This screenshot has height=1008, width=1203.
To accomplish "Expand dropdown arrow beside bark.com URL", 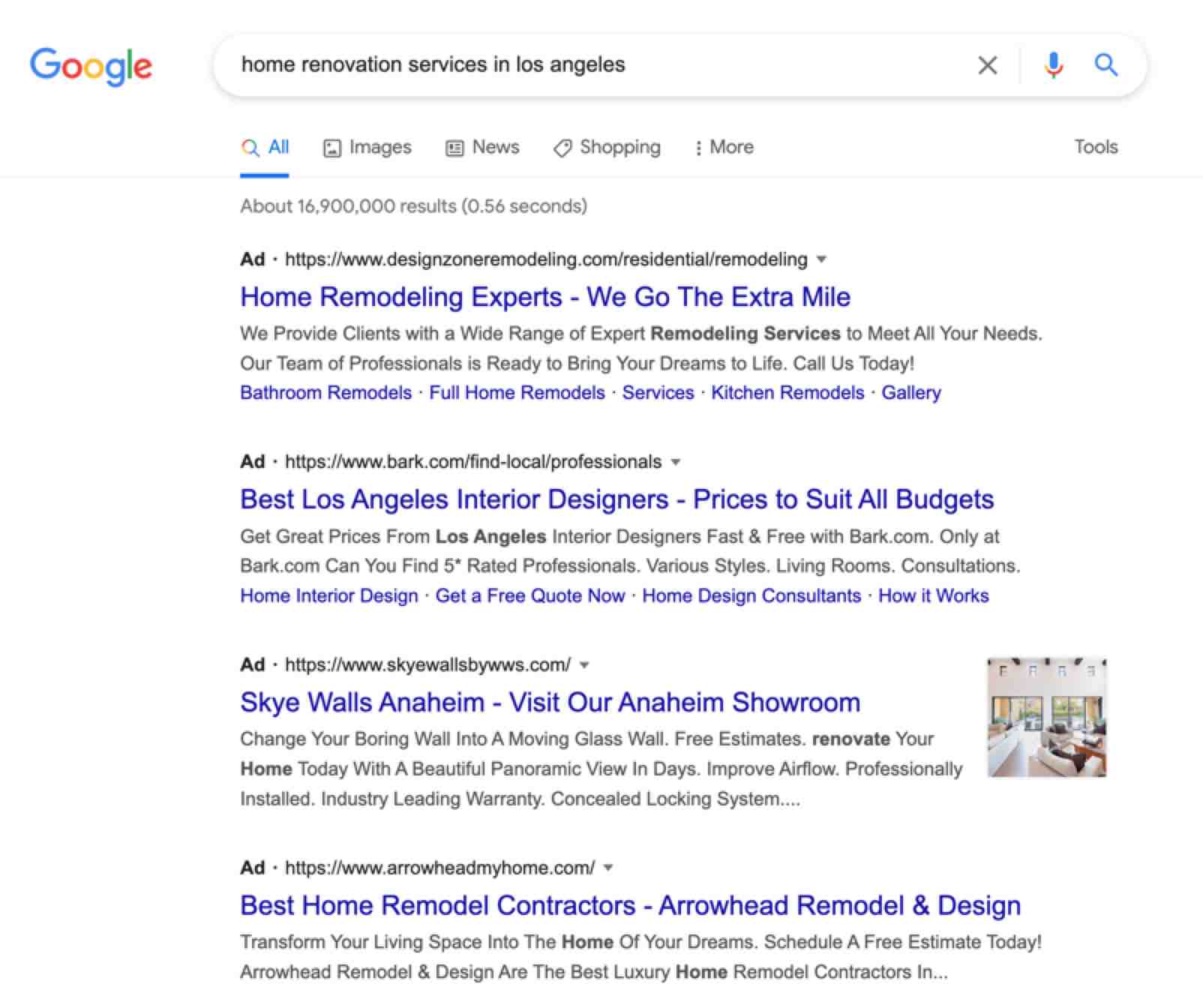I will [676, 462].
